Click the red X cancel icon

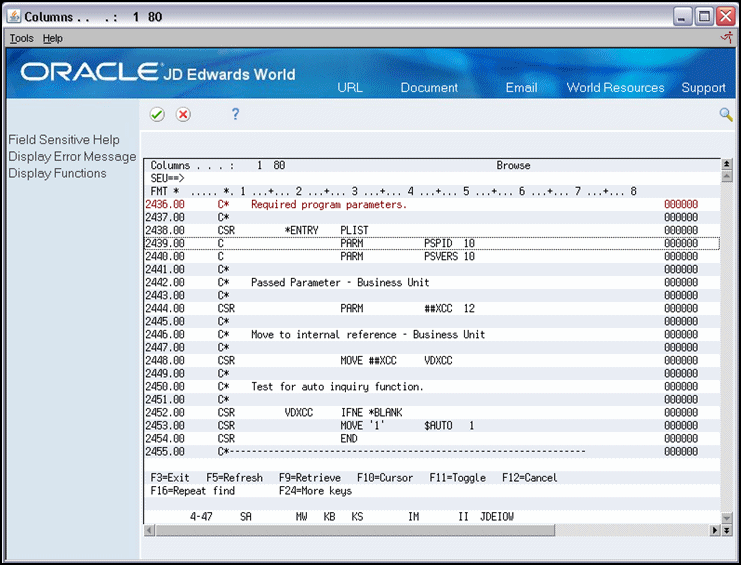pyautogui.click(x=183, y=114)
